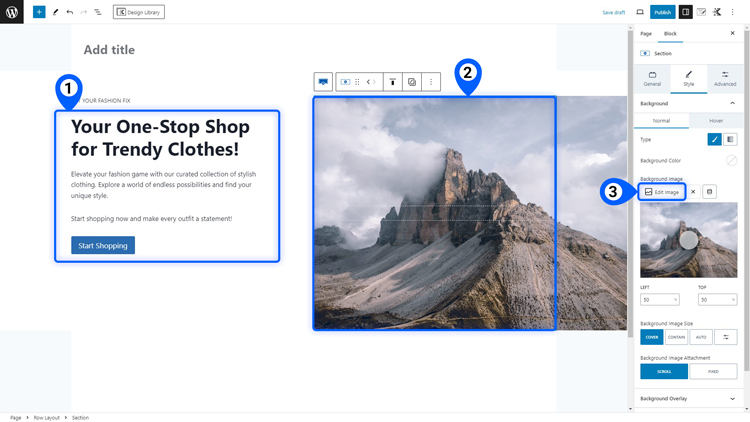Toggle the settings sidebar icon
The width and height of the screenshot is (750, 422).
pos(685,12)
